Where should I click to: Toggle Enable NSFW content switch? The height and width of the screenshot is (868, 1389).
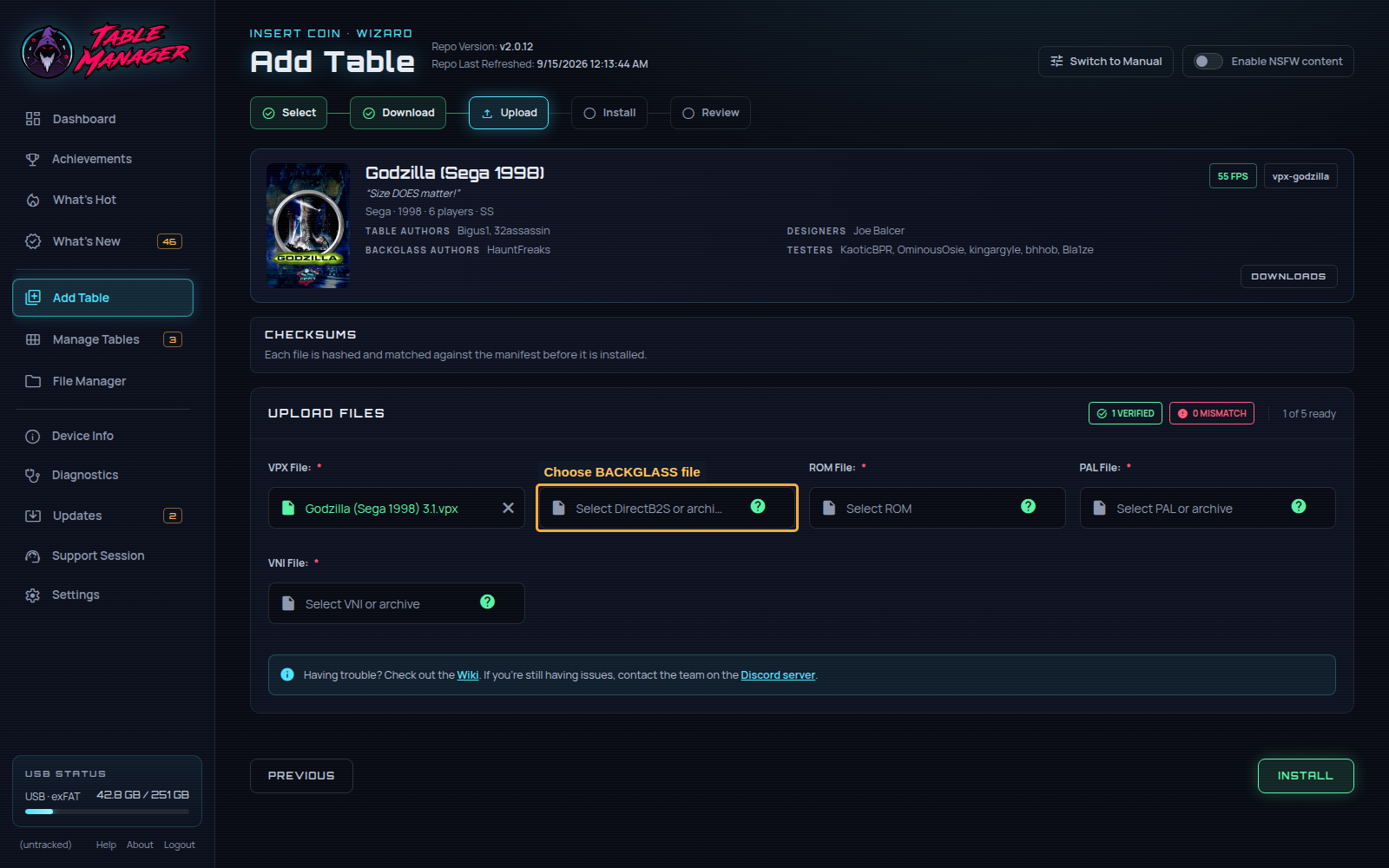[1208, 62]
